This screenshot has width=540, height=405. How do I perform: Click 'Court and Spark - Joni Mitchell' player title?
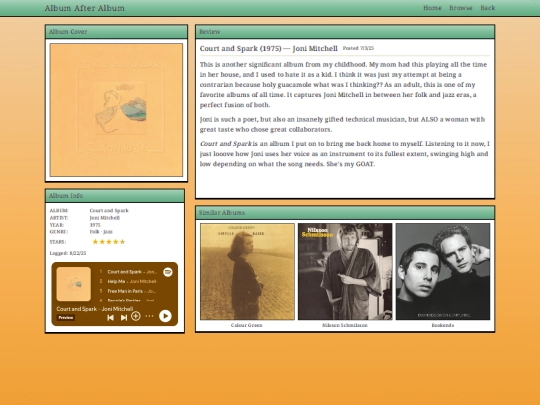(95, 309)
